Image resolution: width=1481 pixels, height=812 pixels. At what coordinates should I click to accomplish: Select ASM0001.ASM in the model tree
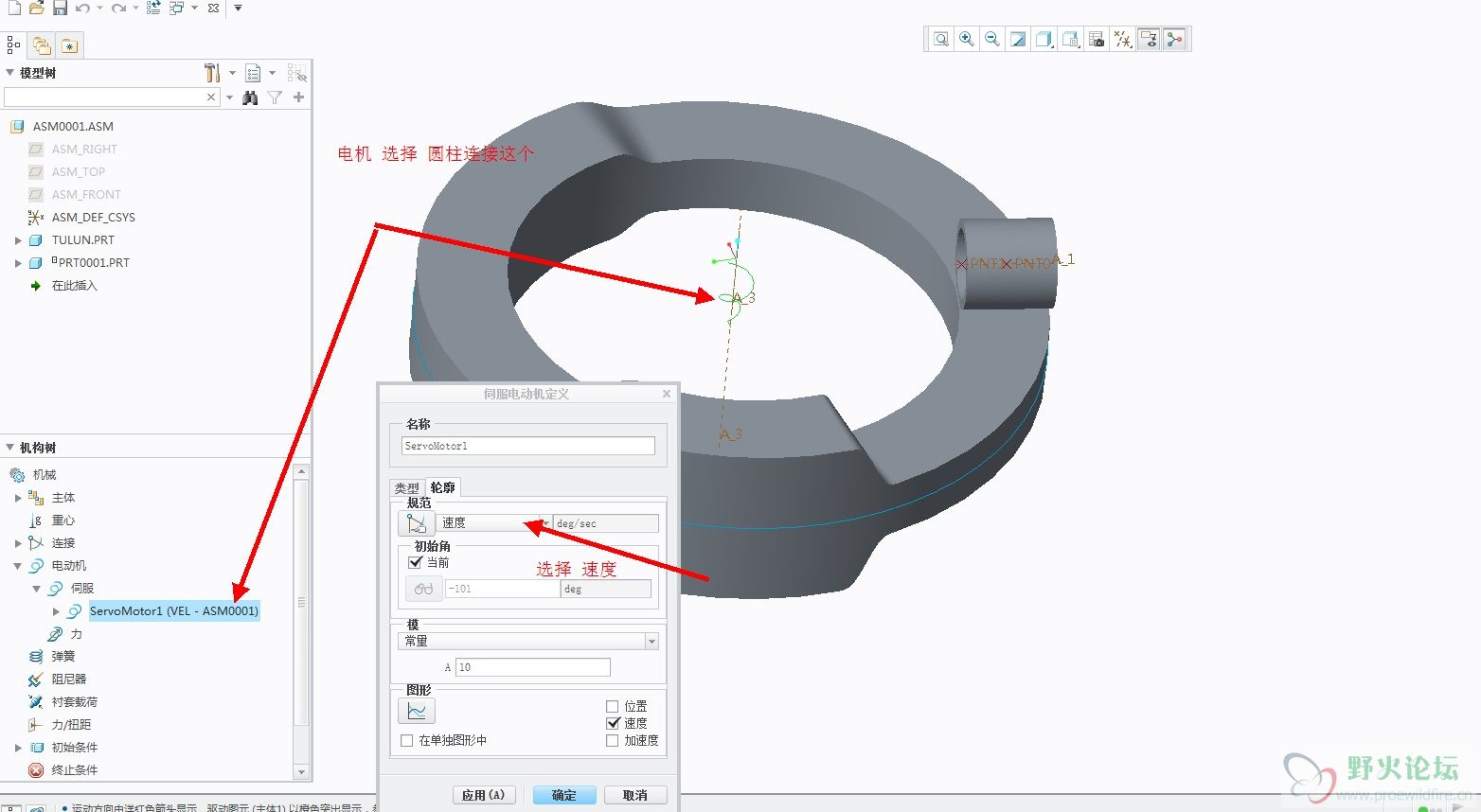(73, 126)
